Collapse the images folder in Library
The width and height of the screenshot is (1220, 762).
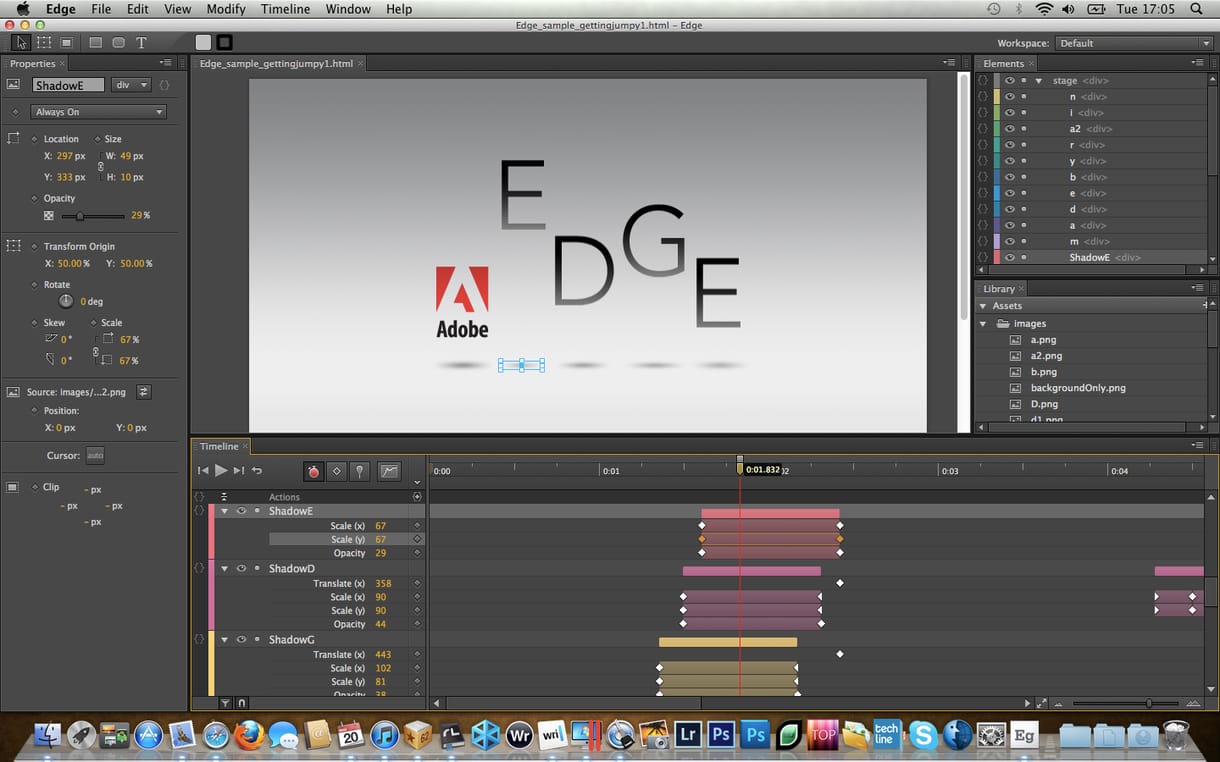(x=983, y=324)
